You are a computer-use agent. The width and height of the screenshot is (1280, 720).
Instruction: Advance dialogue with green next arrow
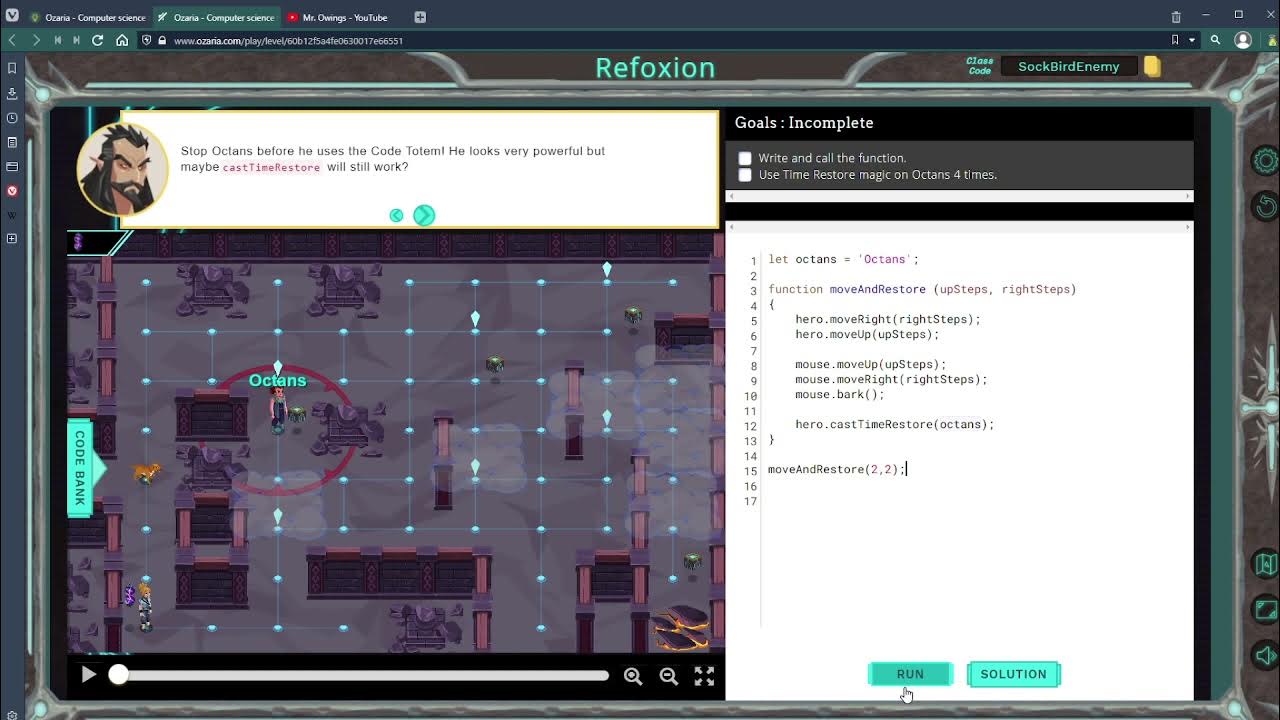(424, 215)
